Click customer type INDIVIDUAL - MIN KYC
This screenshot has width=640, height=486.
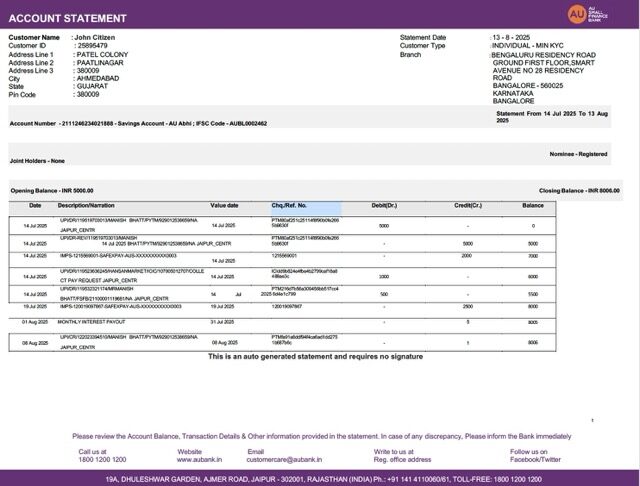(x=527, y=46)
